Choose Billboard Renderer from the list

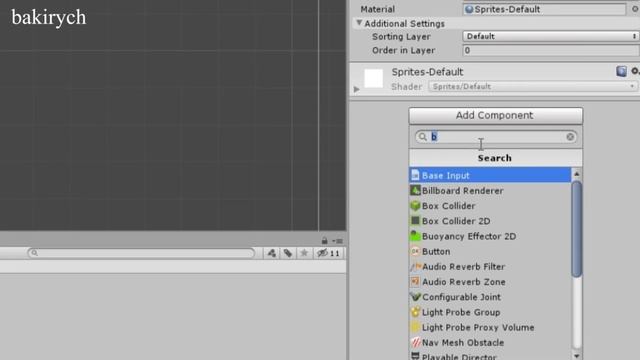(490, 191)
